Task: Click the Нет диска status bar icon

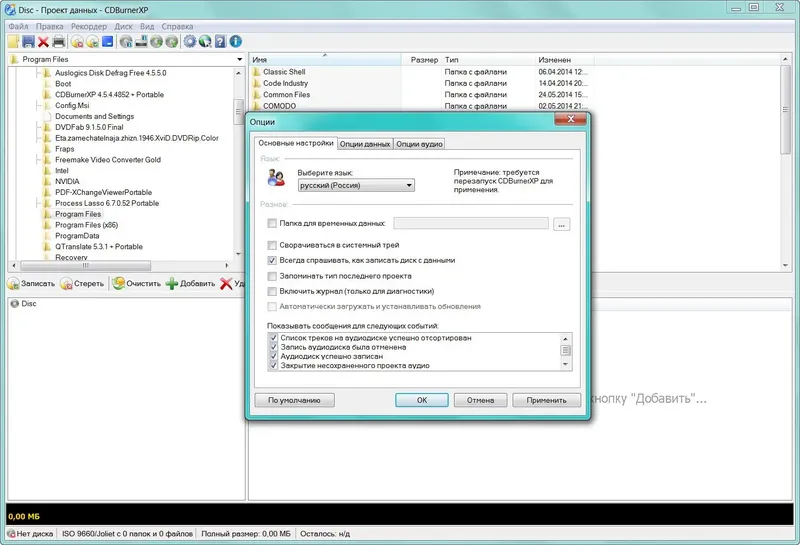Action: tap(11, 534)
